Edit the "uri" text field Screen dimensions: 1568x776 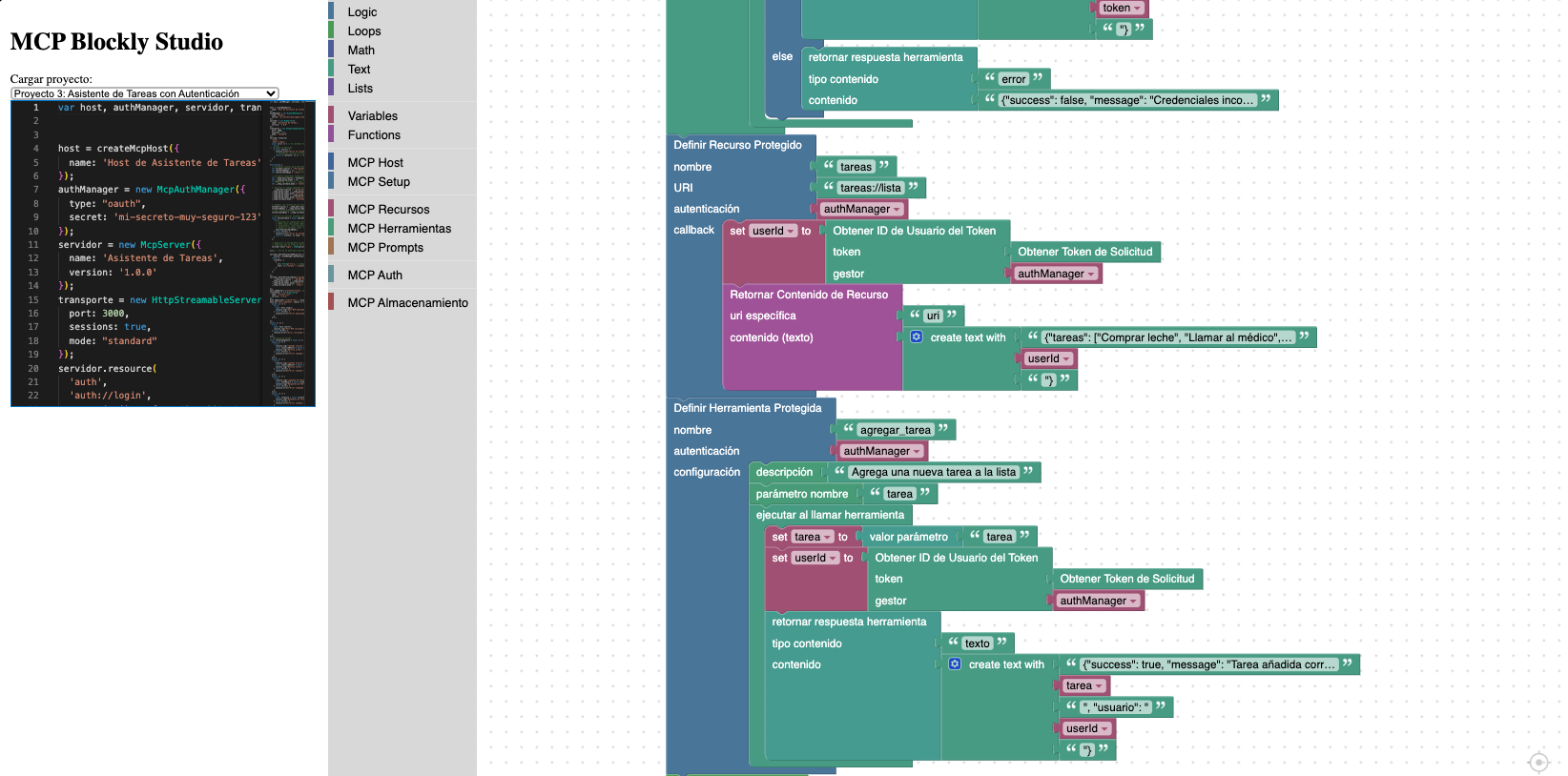click(x=933, y=316)
